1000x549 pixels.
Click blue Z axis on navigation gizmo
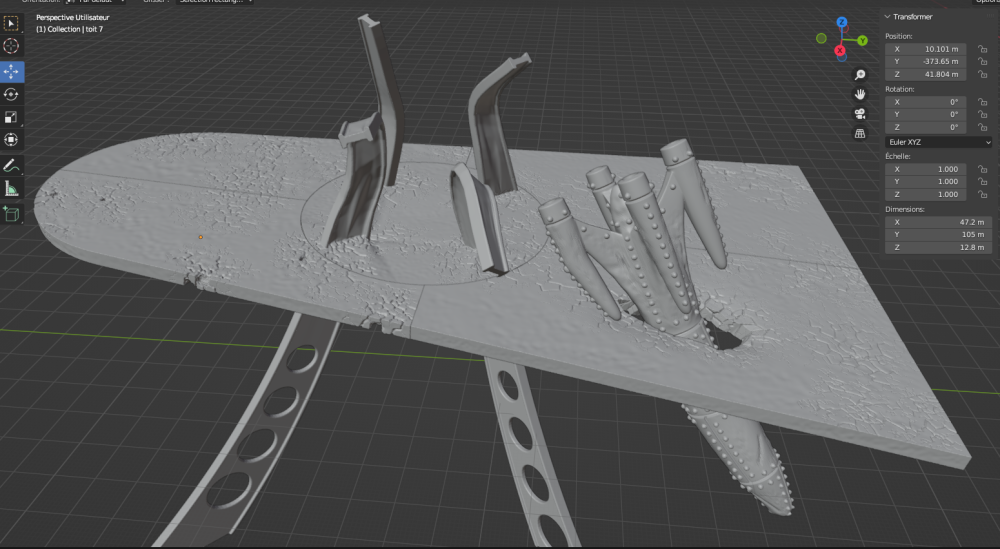pos(842,22)
